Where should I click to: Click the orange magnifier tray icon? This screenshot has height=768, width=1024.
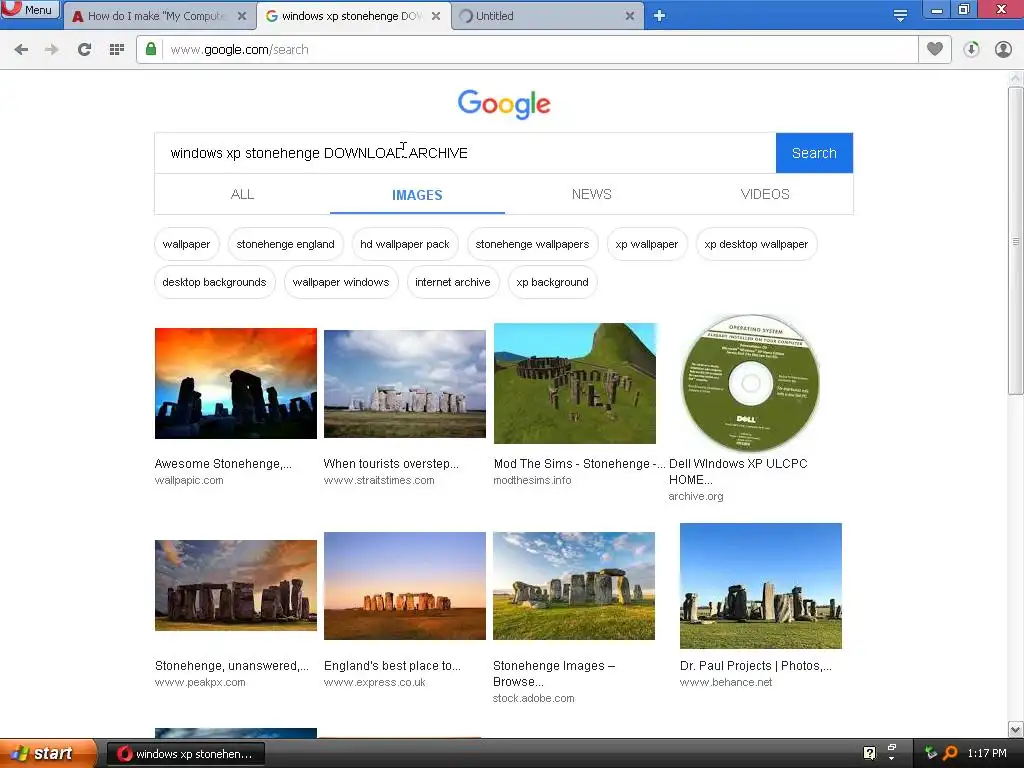coord(951,753)
